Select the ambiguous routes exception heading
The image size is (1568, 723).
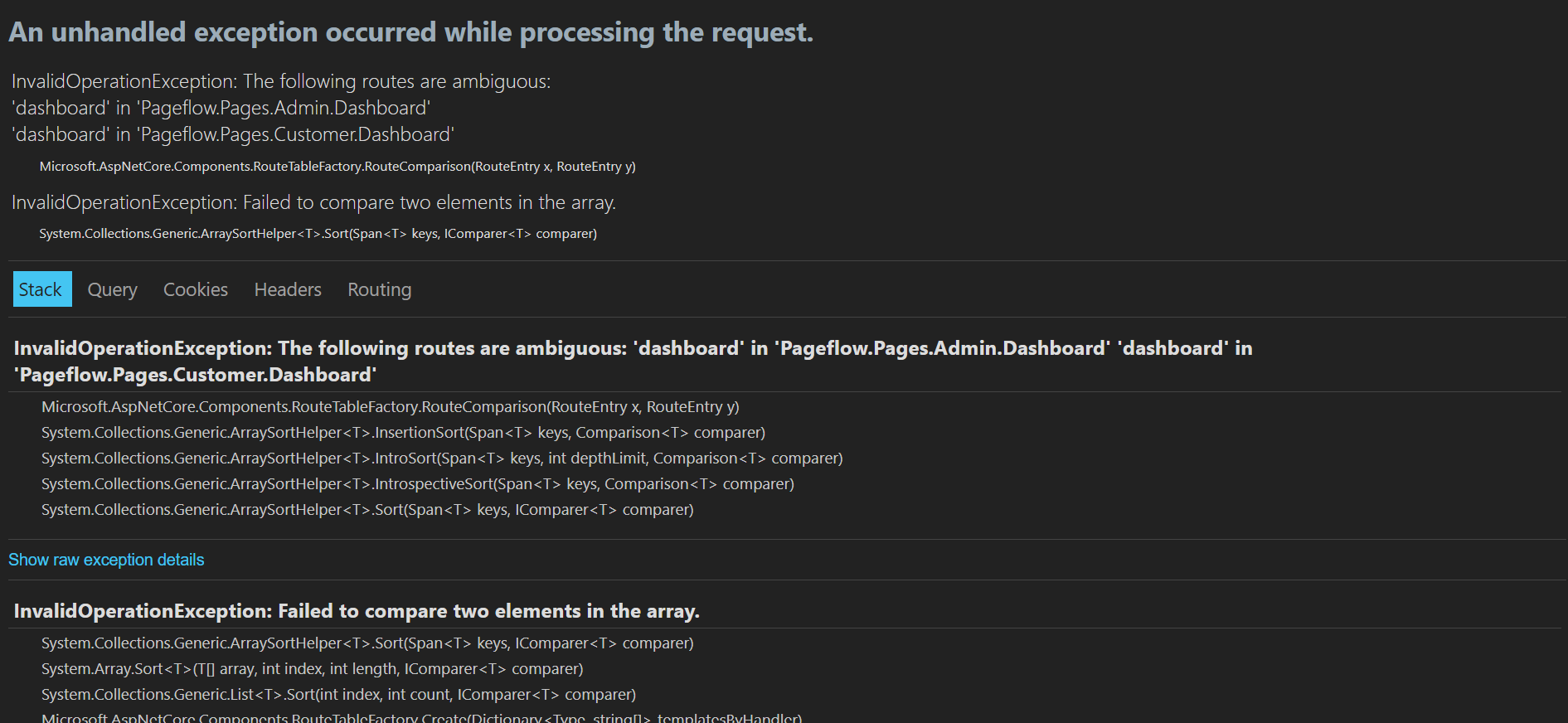click(x=633, y=361)
